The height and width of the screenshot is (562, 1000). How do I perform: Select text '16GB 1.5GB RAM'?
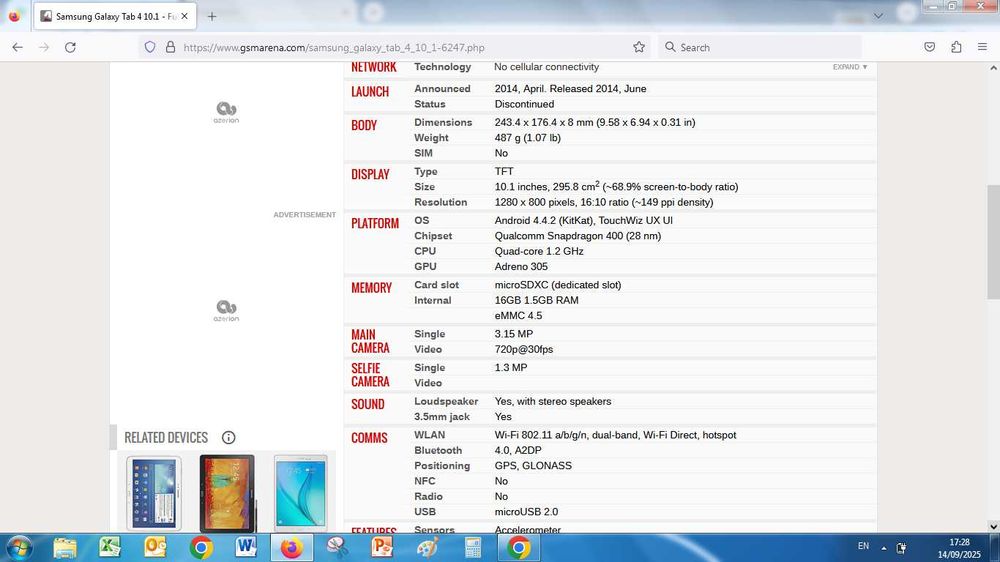[536, 300]
